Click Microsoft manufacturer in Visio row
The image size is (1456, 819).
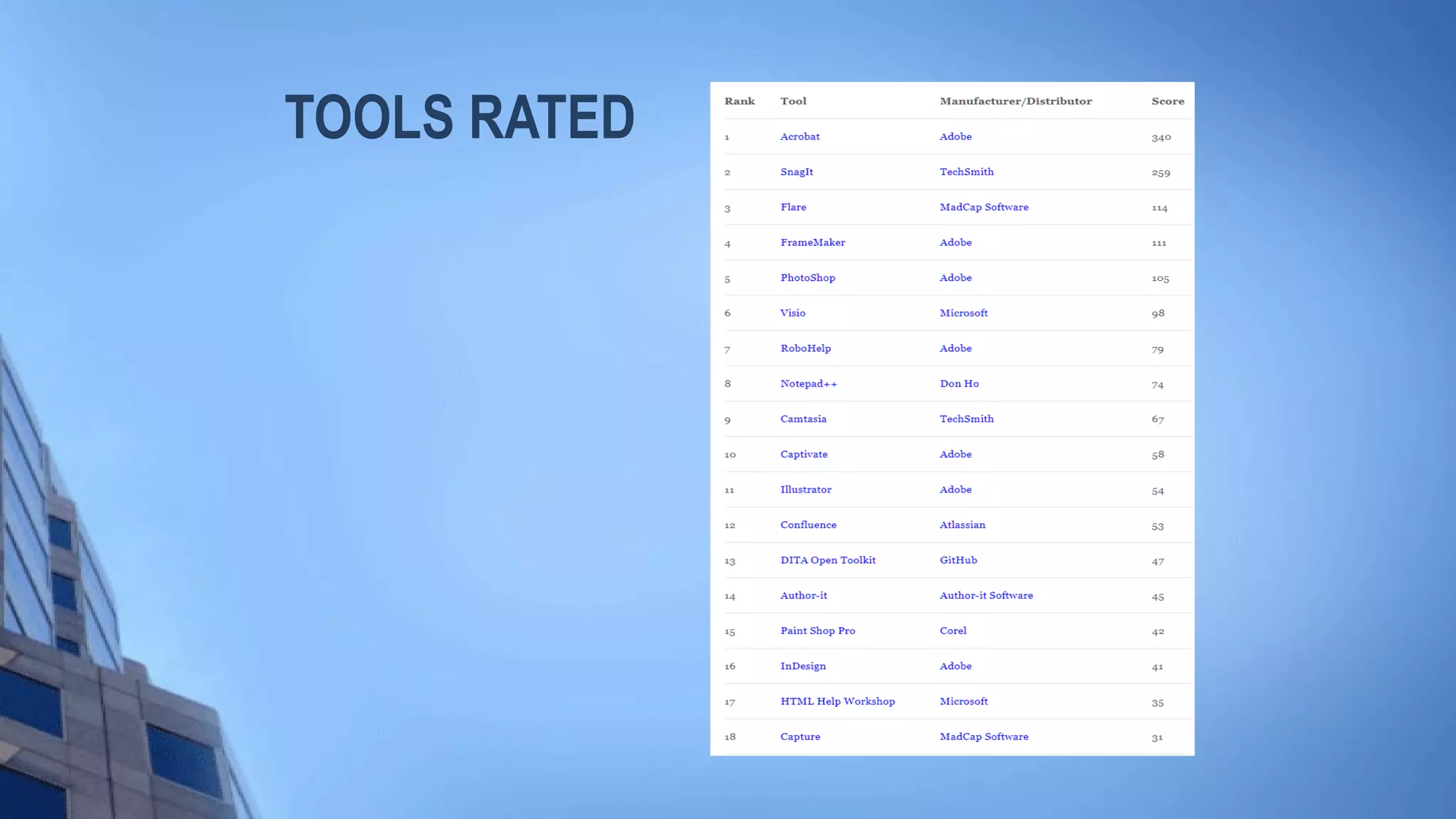click(x=963, y=313)
